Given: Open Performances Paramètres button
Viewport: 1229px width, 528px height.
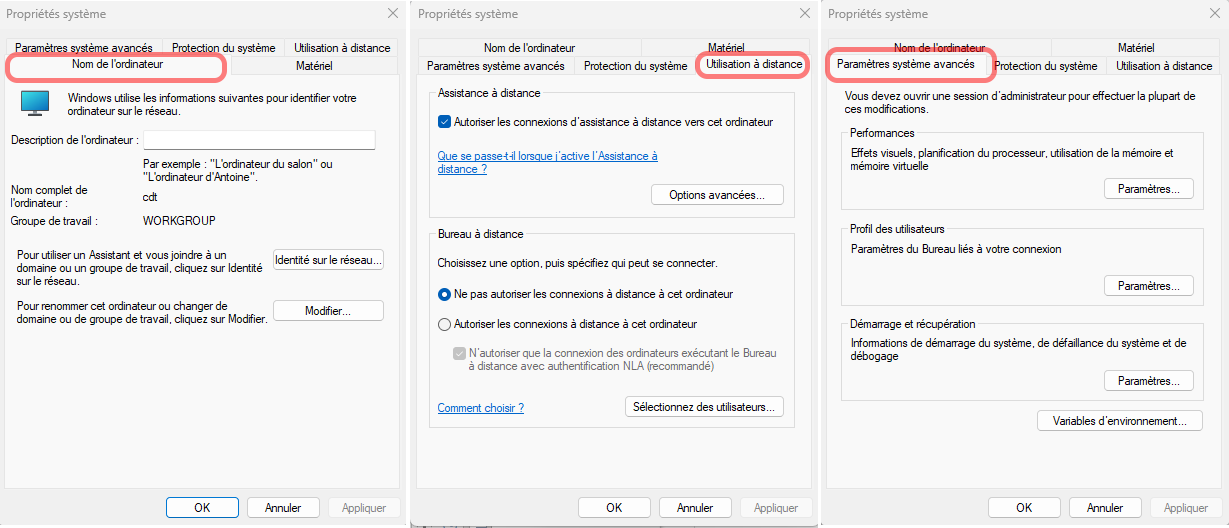Looking at the screenshot, I should point(1149,189).
